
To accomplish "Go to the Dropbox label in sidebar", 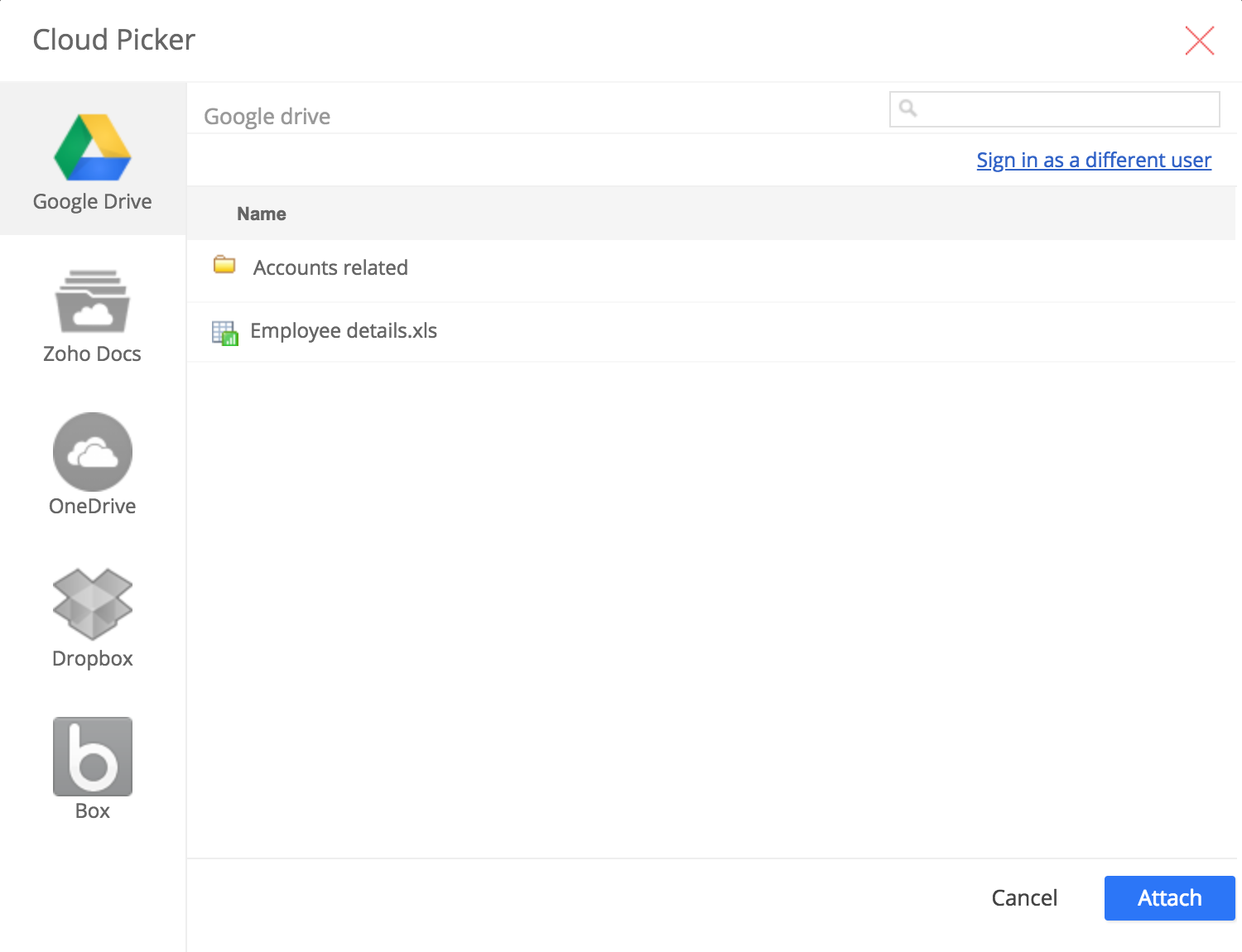I will click(93, 659).
